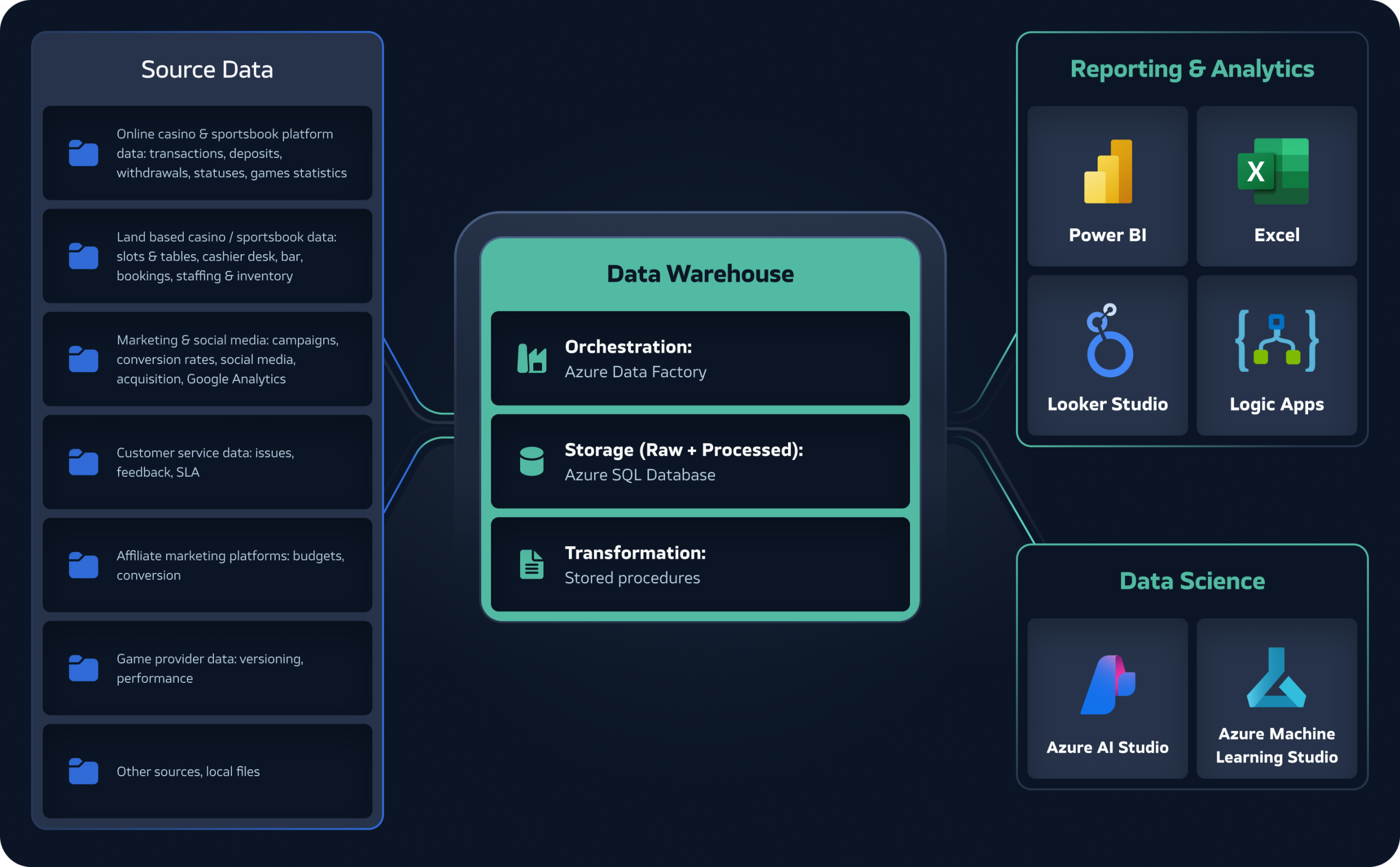Click the 'Power BI' label
This screenshot has width=1400, height=867.
1107,235
